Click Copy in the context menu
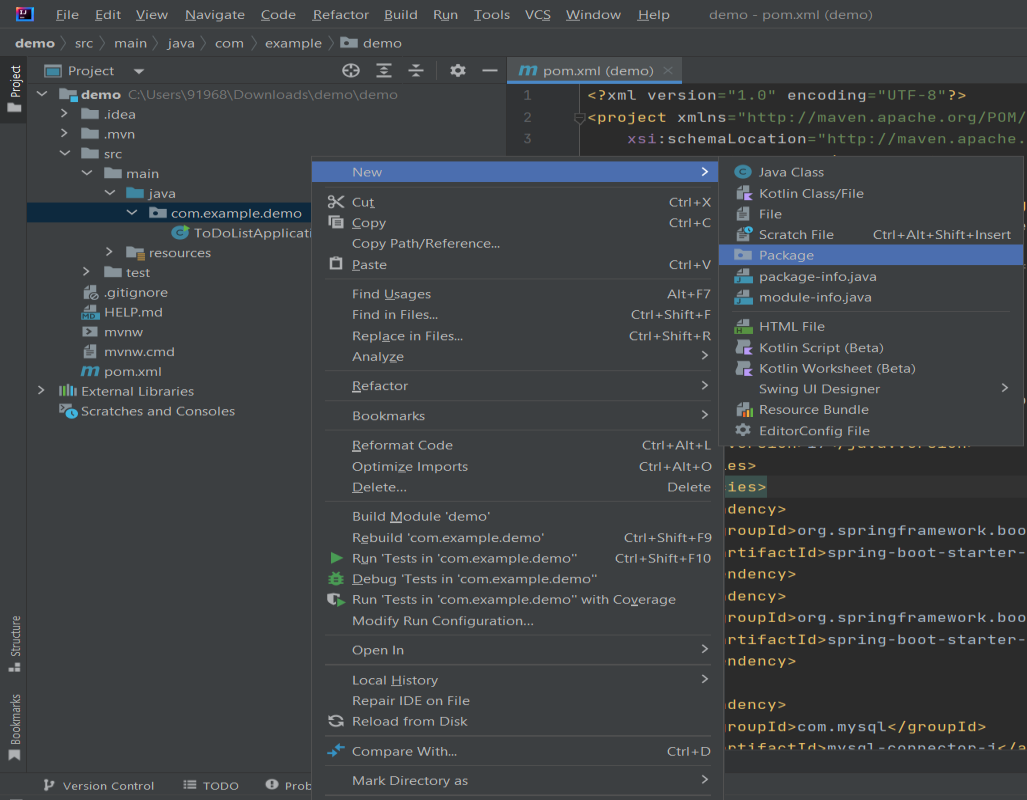The height and width of the screenshot is (800, 1027). [517, 223]
